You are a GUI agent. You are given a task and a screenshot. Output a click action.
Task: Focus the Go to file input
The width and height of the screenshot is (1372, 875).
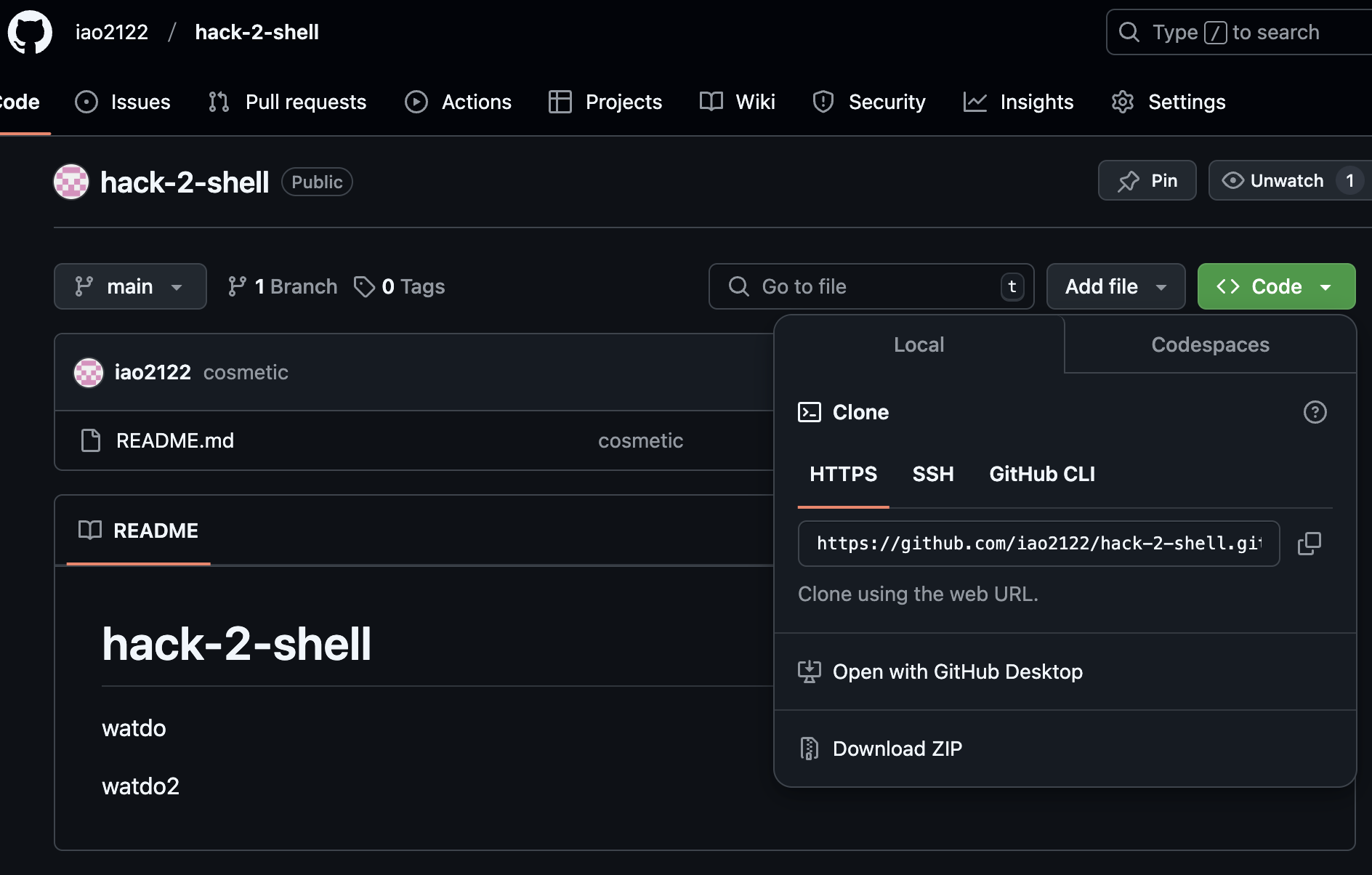(x=871, y=286)
